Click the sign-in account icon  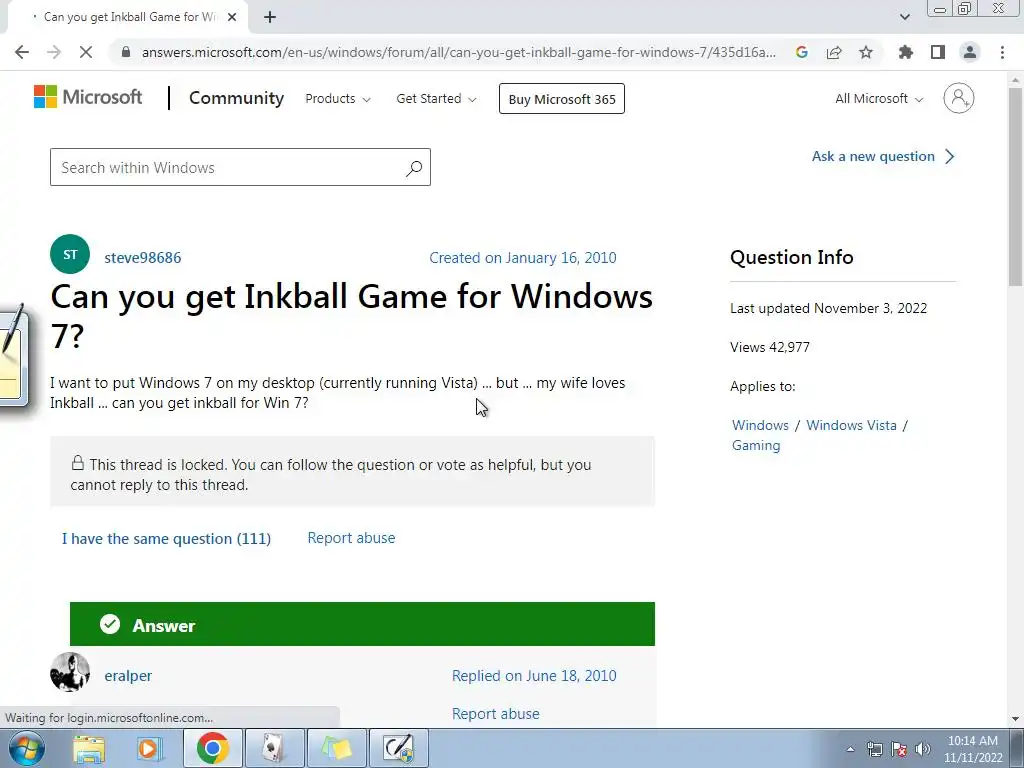959,98
